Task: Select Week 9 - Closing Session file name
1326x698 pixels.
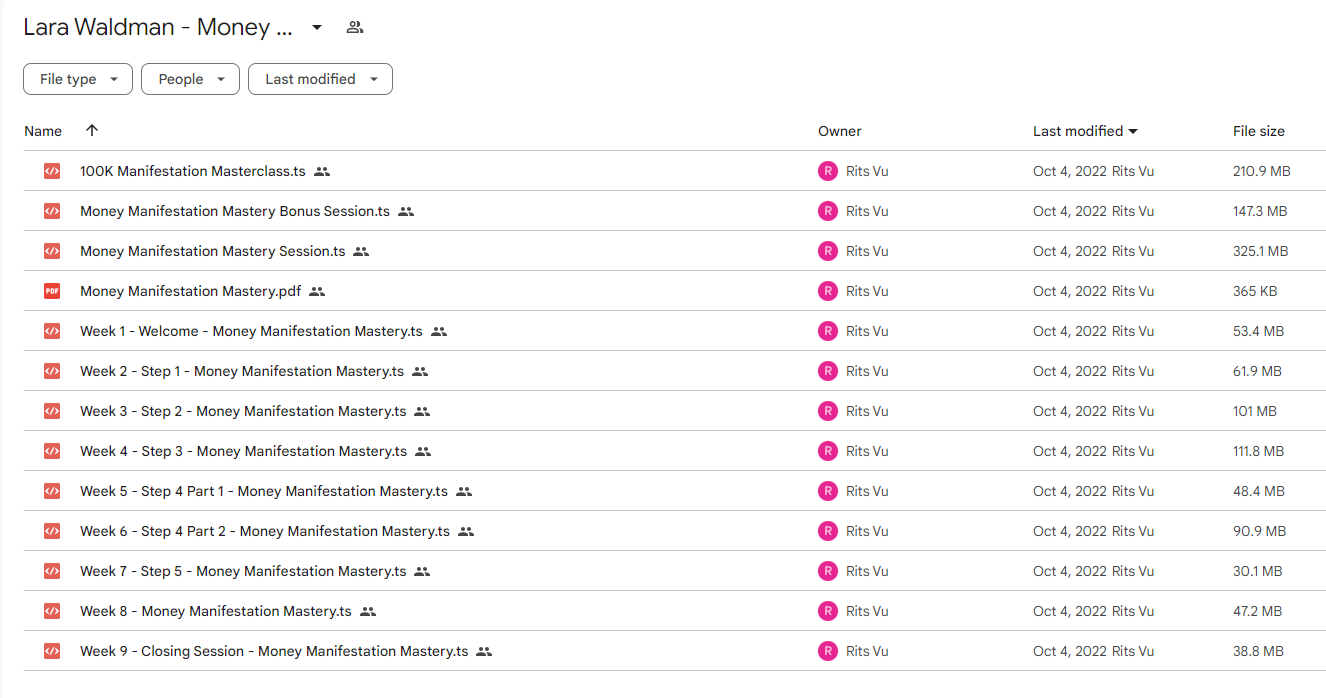Action: click(274, 651)
